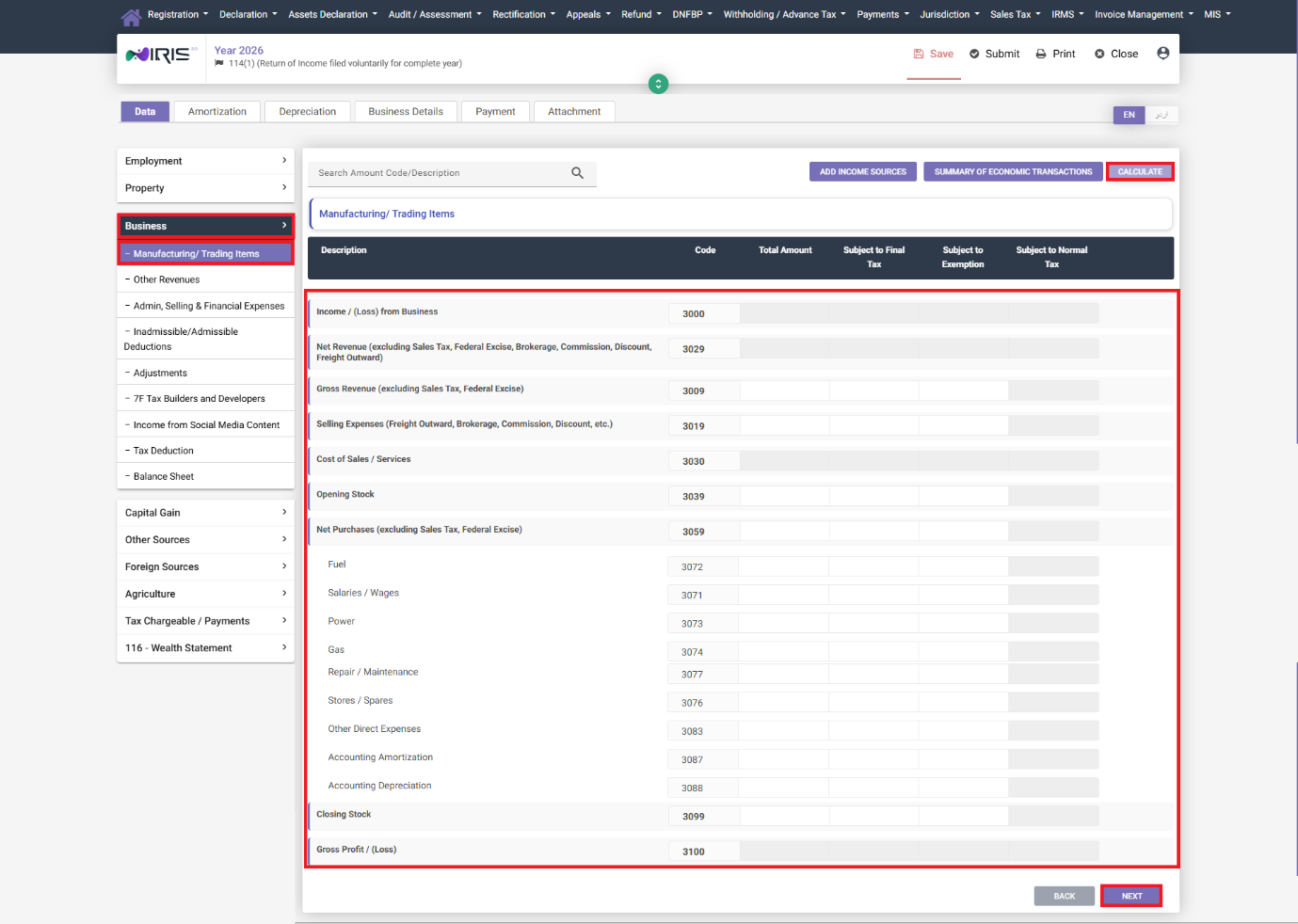
Task: Switch to the Depreciation tab
Action: tap(308, 112)
